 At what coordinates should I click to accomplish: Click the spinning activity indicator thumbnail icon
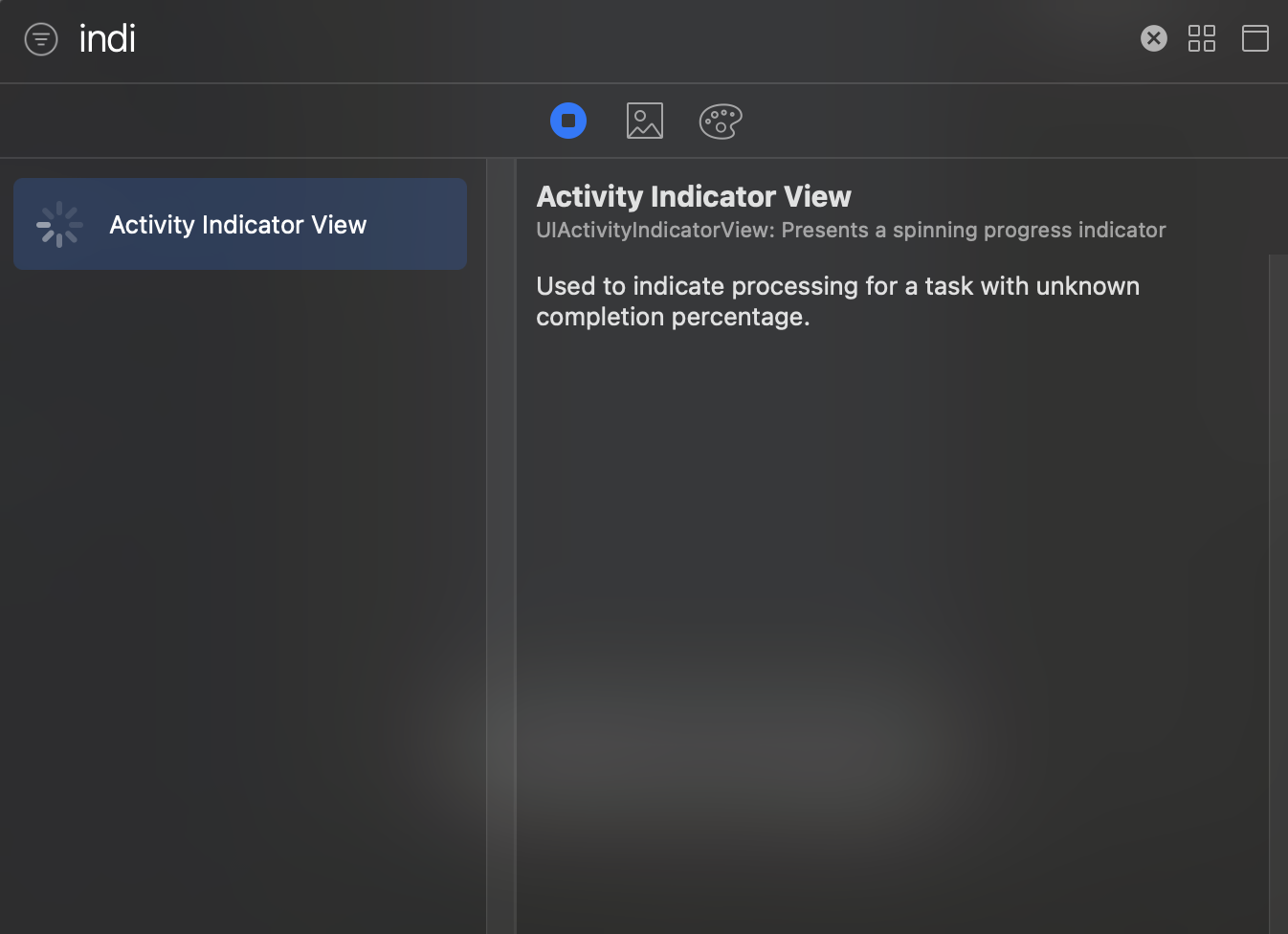point(59,223)
